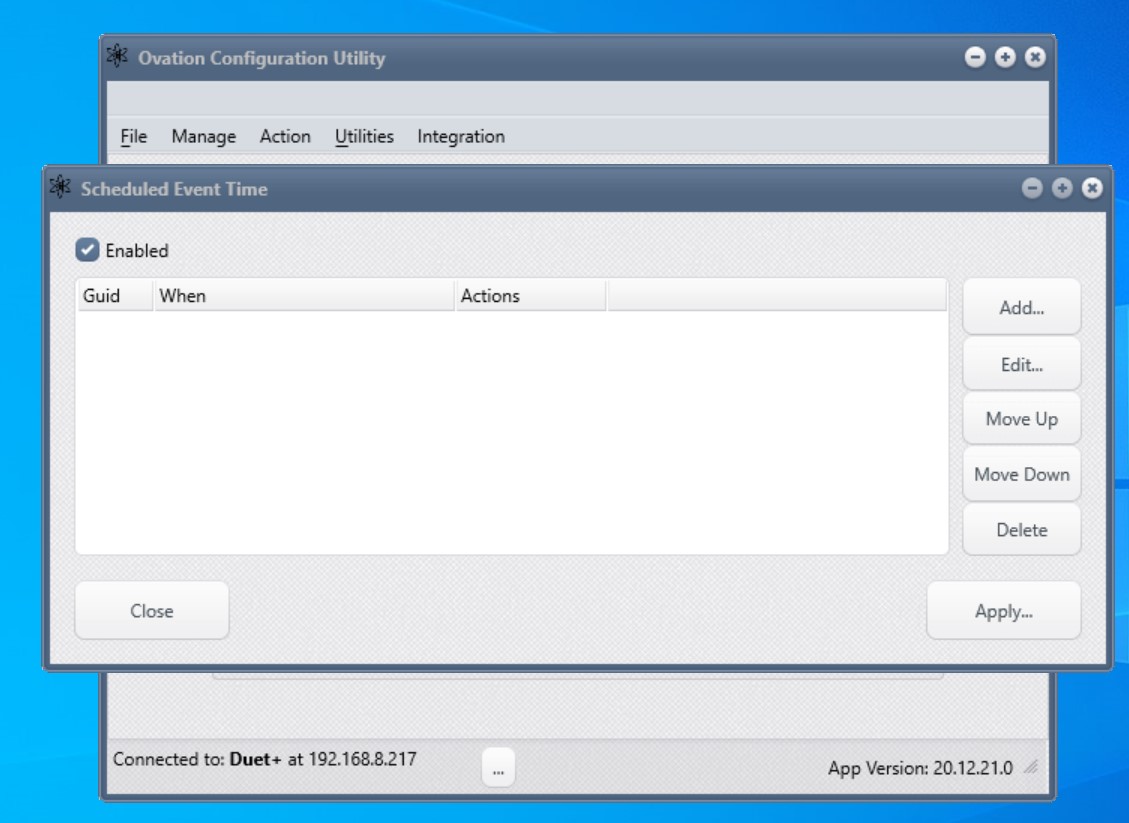Click the Move Up button
The height and width of the screenshot is (823, 1129).
click(1021, 419)
